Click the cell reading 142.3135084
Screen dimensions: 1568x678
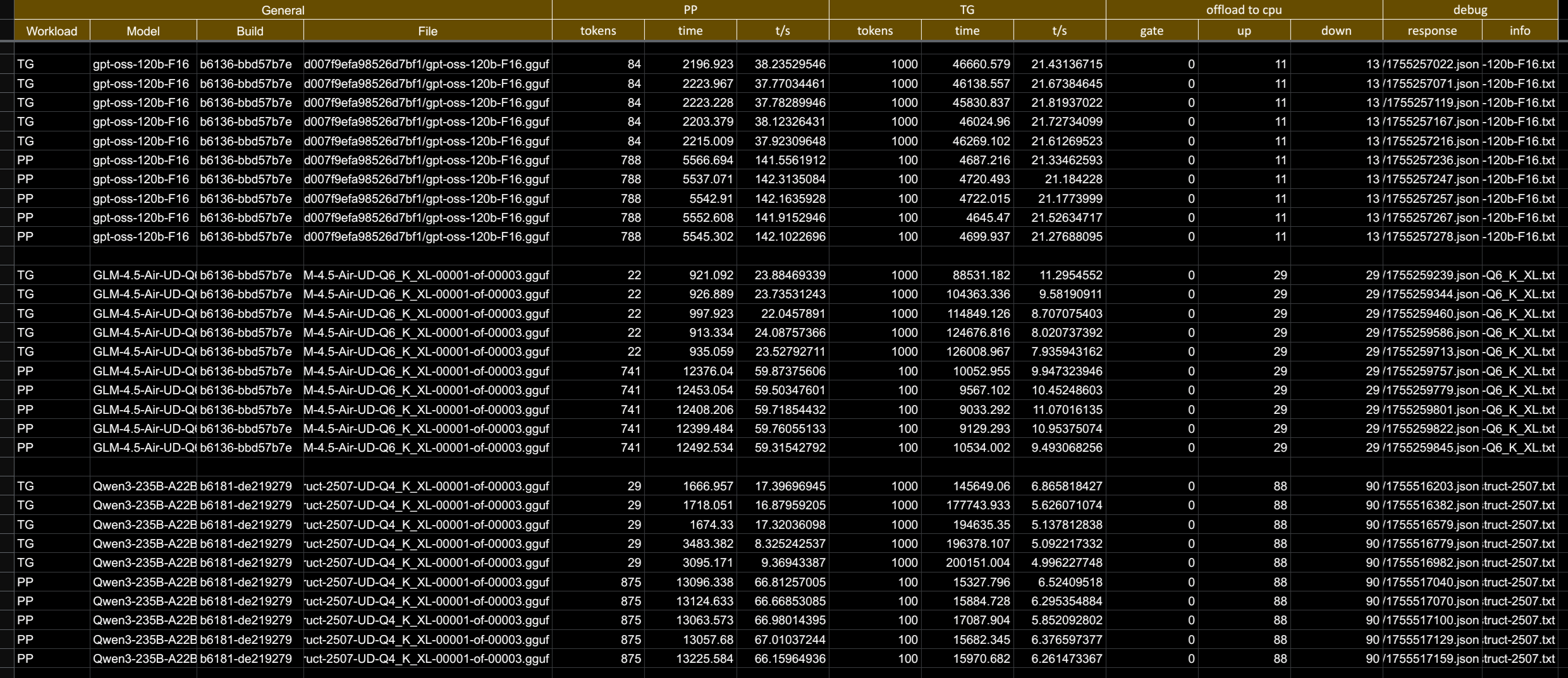pyautogui.click(x=783, y=179)
